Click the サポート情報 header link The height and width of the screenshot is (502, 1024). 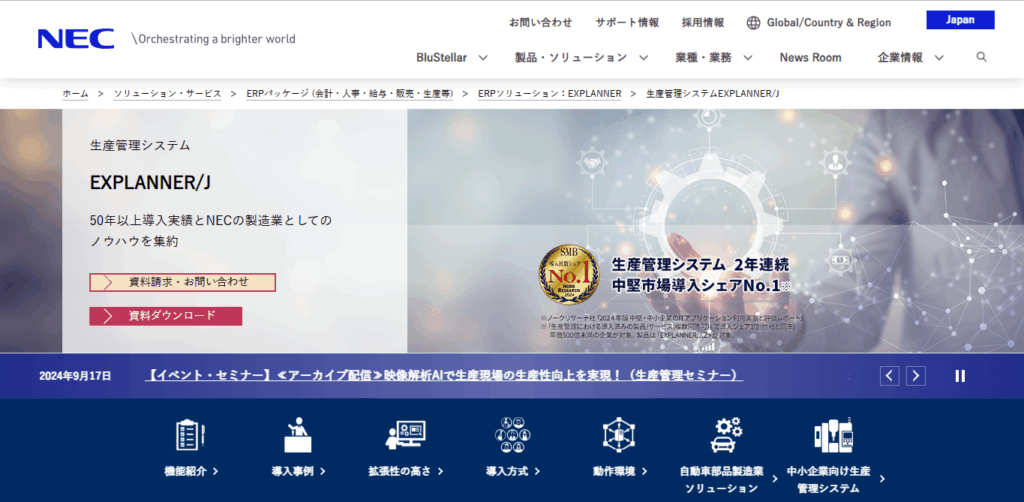tap(627, 23)
